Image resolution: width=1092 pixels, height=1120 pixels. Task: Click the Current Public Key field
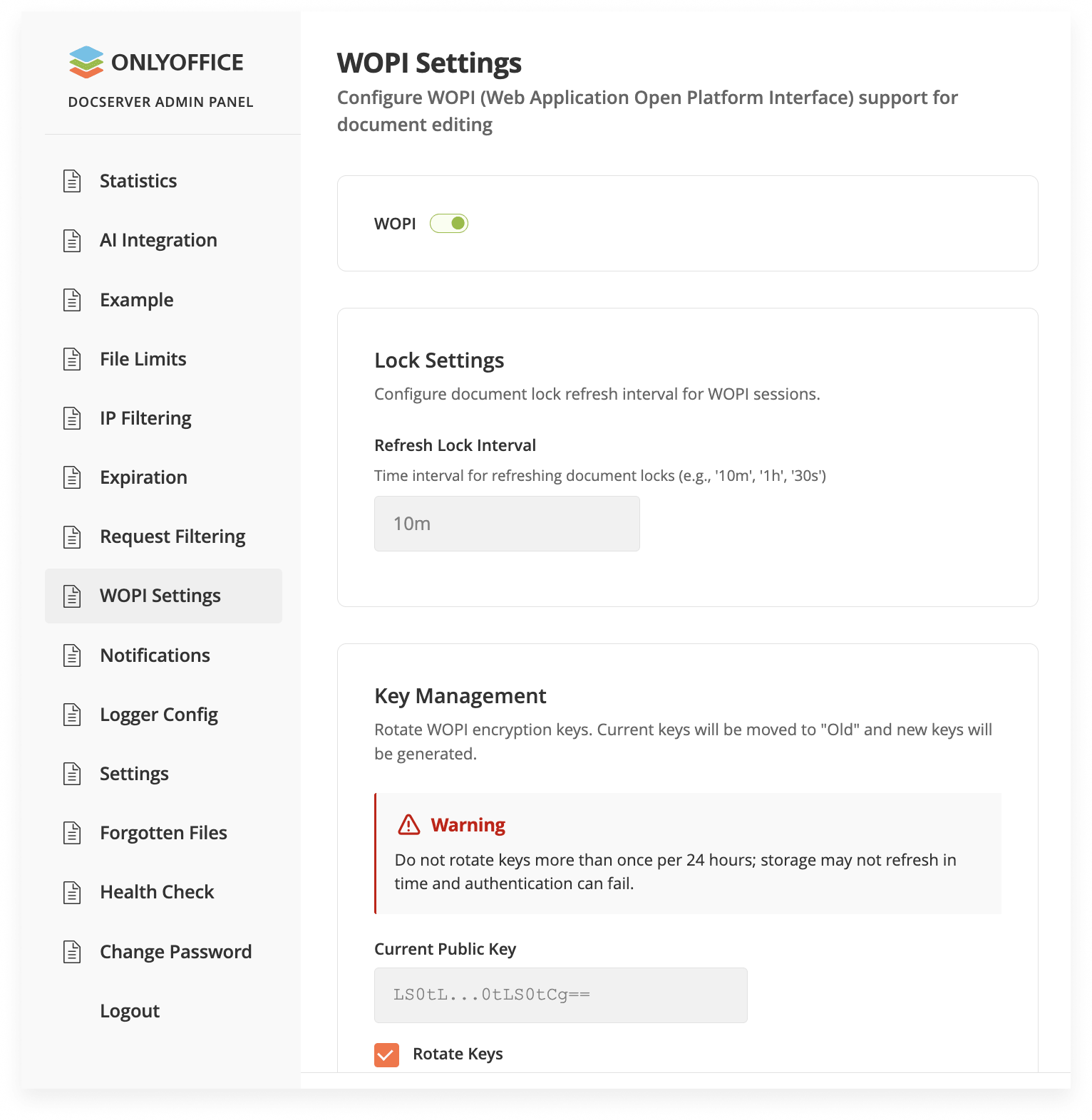[x=560, y=995]
